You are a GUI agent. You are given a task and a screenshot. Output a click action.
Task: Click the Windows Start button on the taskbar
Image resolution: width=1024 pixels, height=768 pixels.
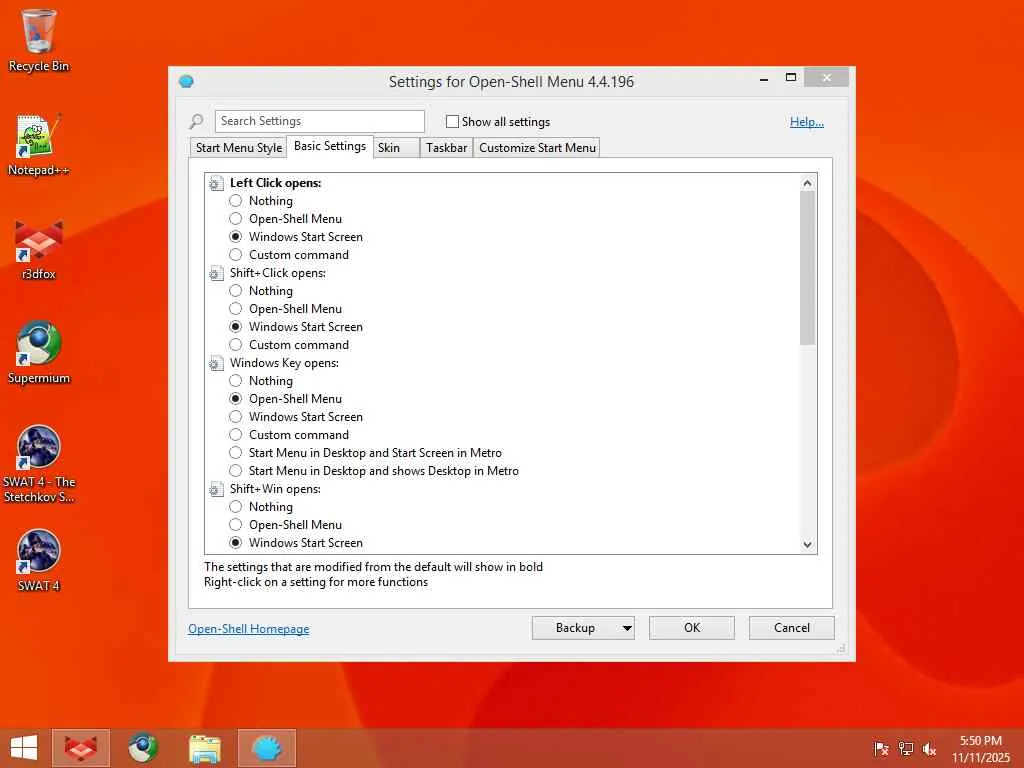coord(24,748)
